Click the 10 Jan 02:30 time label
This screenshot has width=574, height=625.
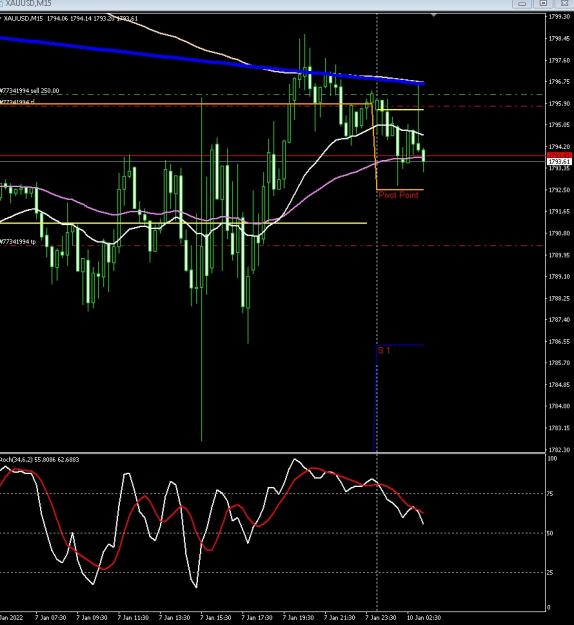(x=424, y=618)
